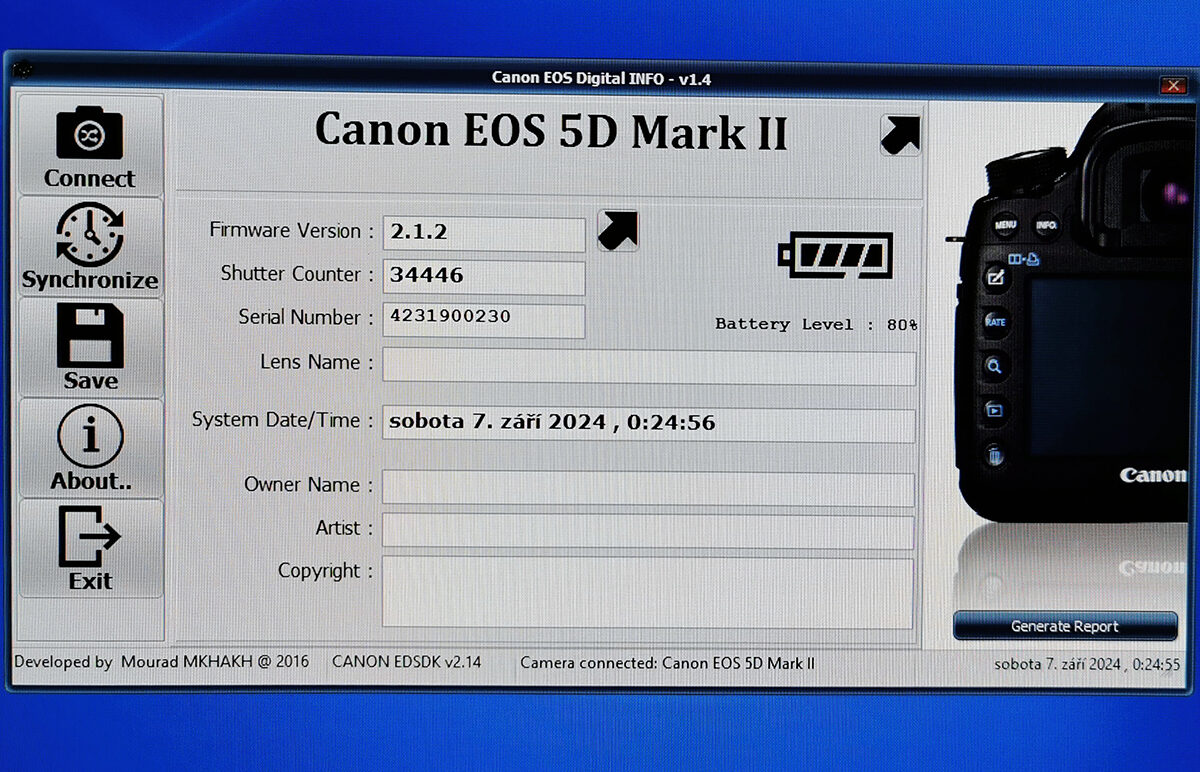Close the Canon EOS Digital INFO window

click(x=1173, y=86)
